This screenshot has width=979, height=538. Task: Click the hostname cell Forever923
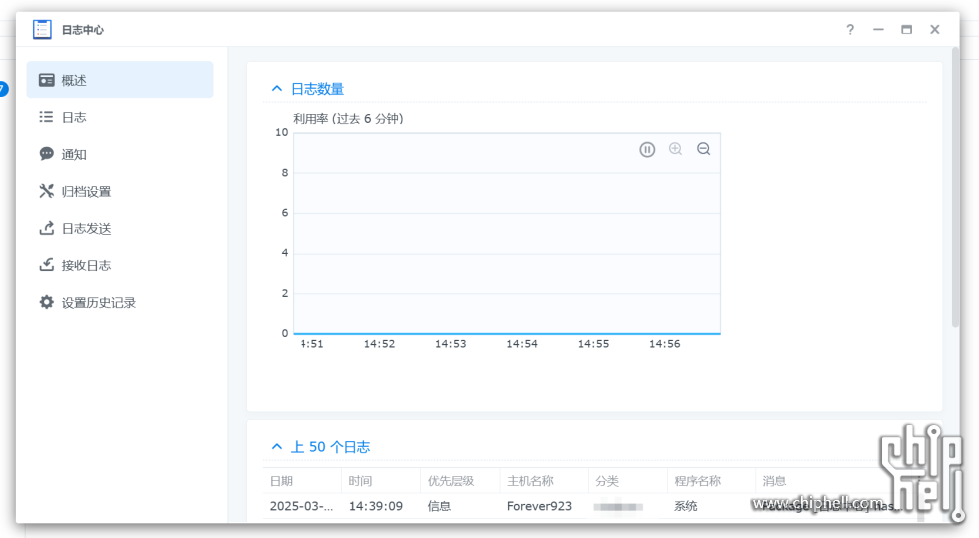[539, 506]
